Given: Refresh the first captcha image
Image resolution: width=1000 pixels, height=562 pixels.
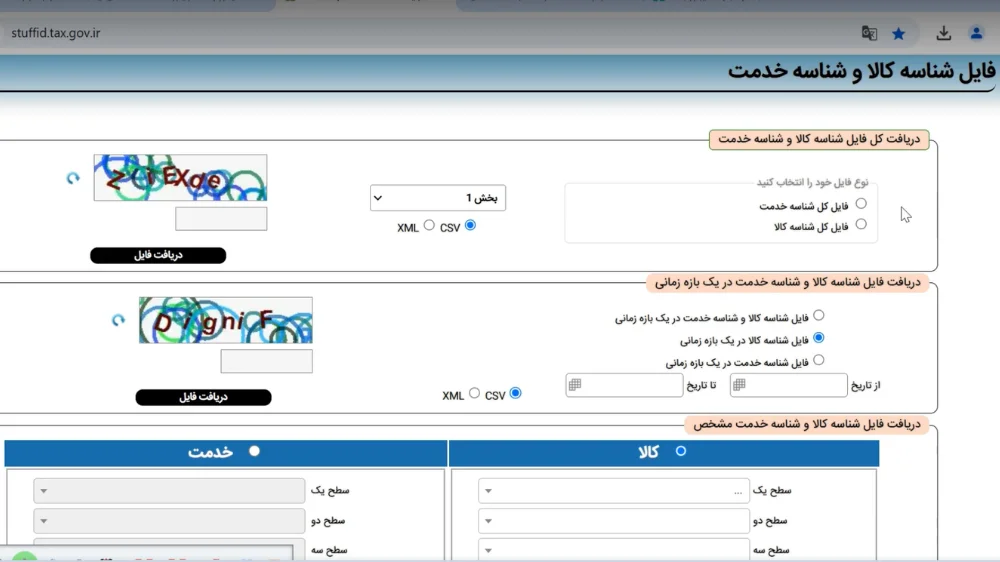Looking at the screenshot, I should 73,178.
